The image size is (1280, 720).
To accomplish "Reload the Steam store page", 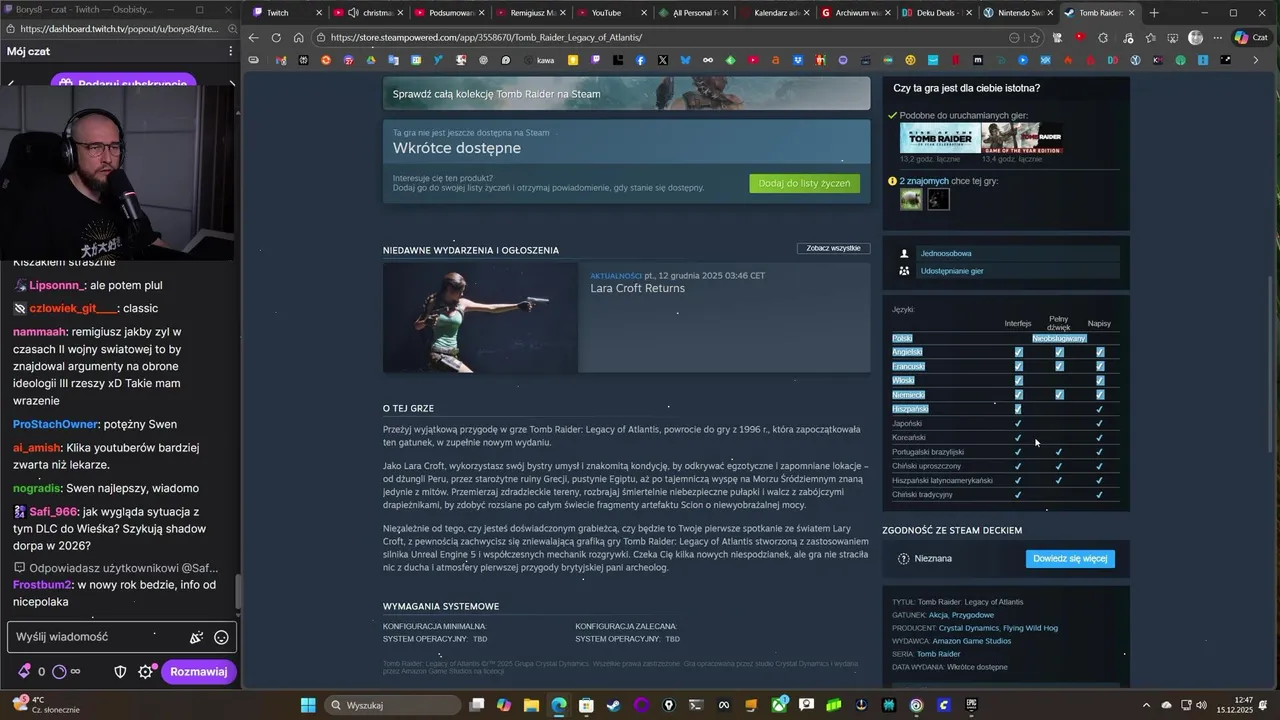I will click(276, 38).
